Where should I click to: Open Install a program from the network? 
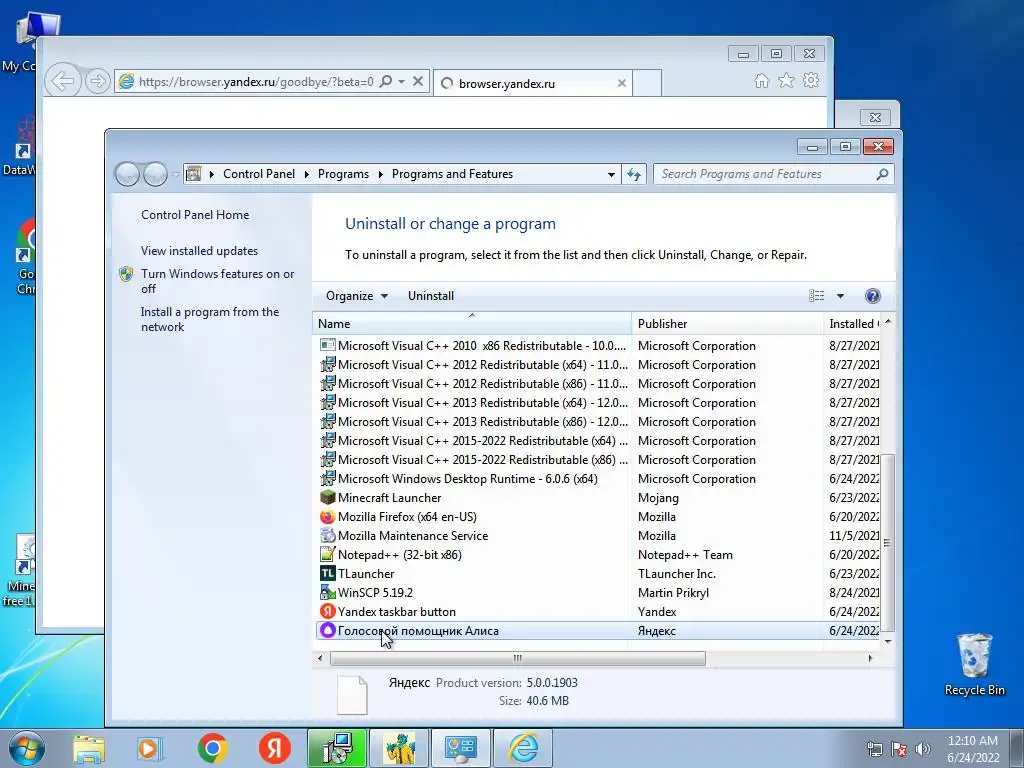pos(210,319)
